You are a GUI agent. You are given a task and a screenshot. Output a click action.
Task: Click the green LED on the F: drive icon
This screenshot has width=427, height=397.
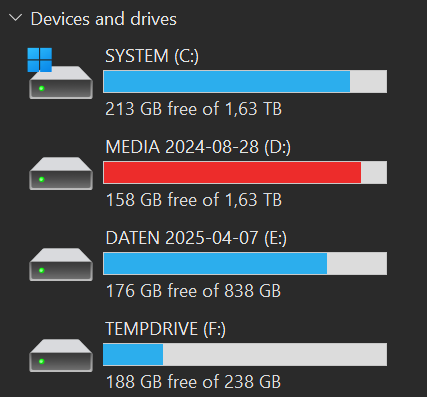point(42,361)
